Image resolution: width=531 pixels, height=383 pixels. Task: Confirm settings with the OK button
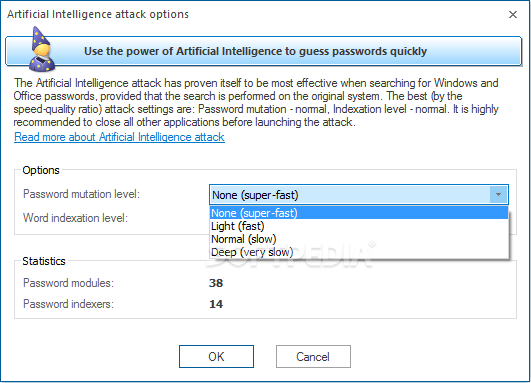tap(216, 356)
